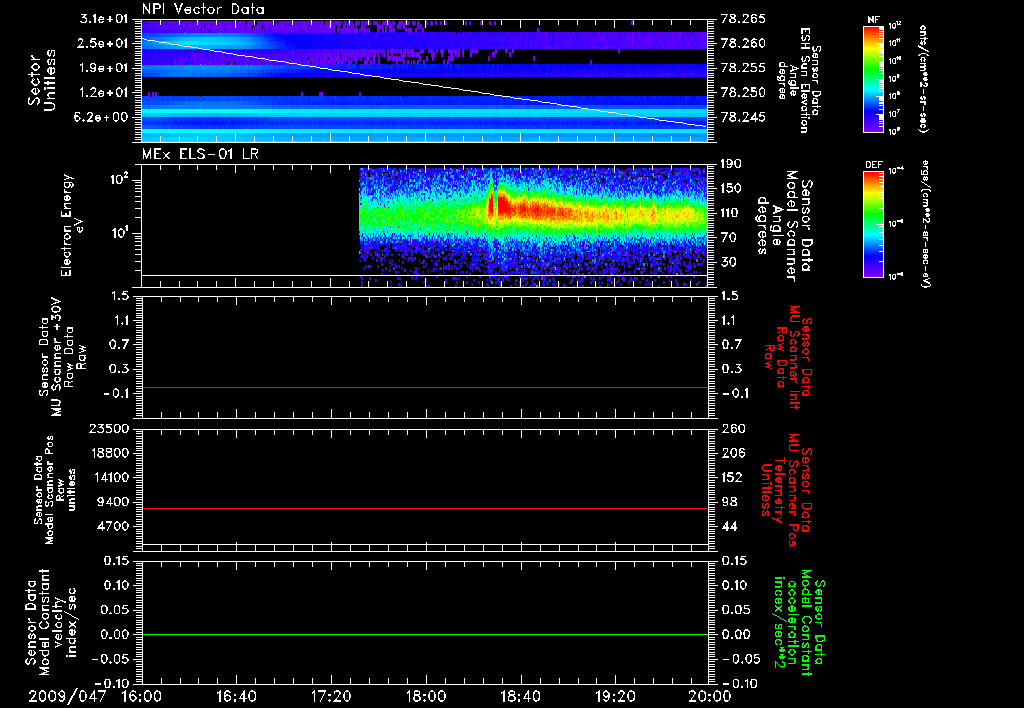1024x708 pixels.
Task: Click the 16:00 time axis label
Action: click(x=142, y=696)
